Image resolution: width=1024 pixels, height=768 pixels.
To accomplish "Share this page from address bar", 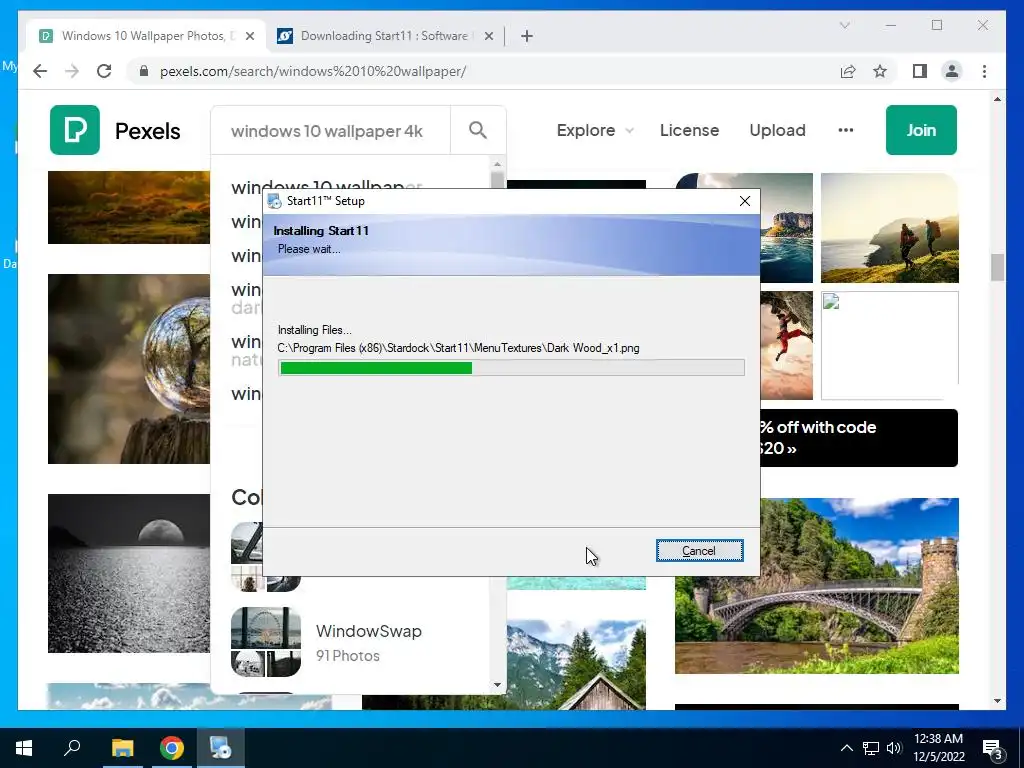I will point(848,71).
